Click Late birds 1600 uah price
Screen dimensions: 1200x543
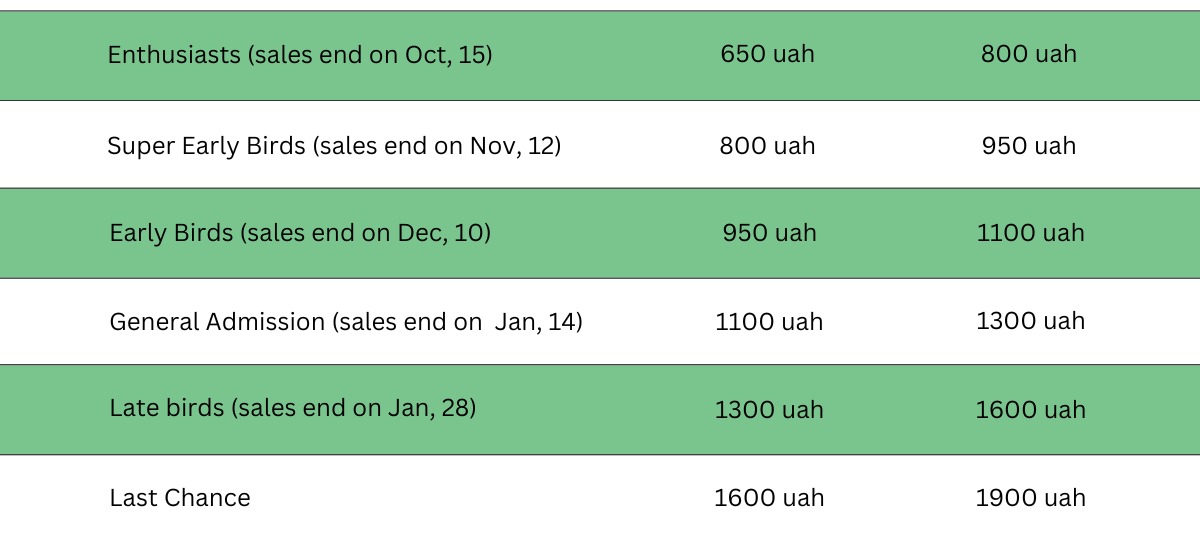(x=1030, y=410)
